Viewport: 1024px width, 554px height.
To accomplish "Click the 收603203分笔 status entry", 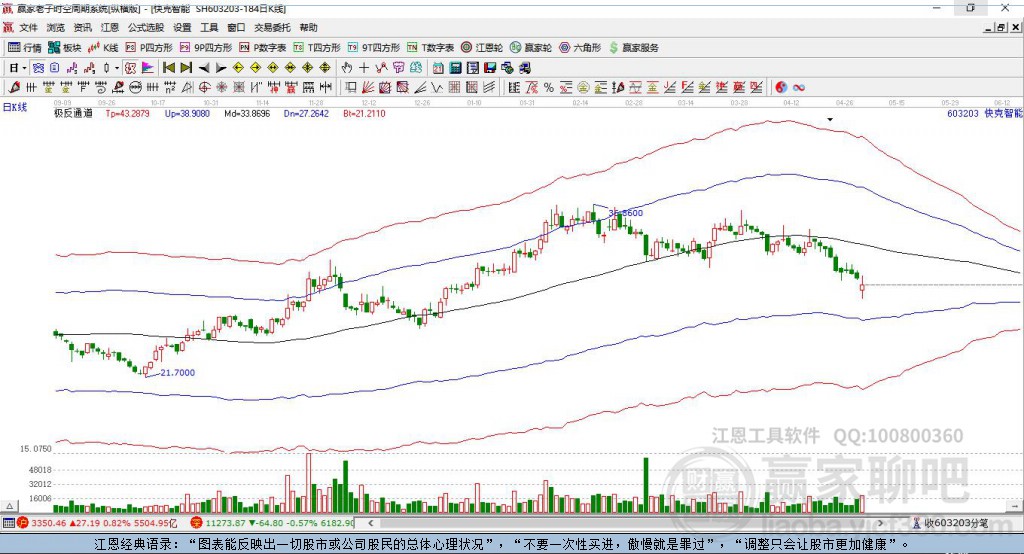I will click(950, 523).
